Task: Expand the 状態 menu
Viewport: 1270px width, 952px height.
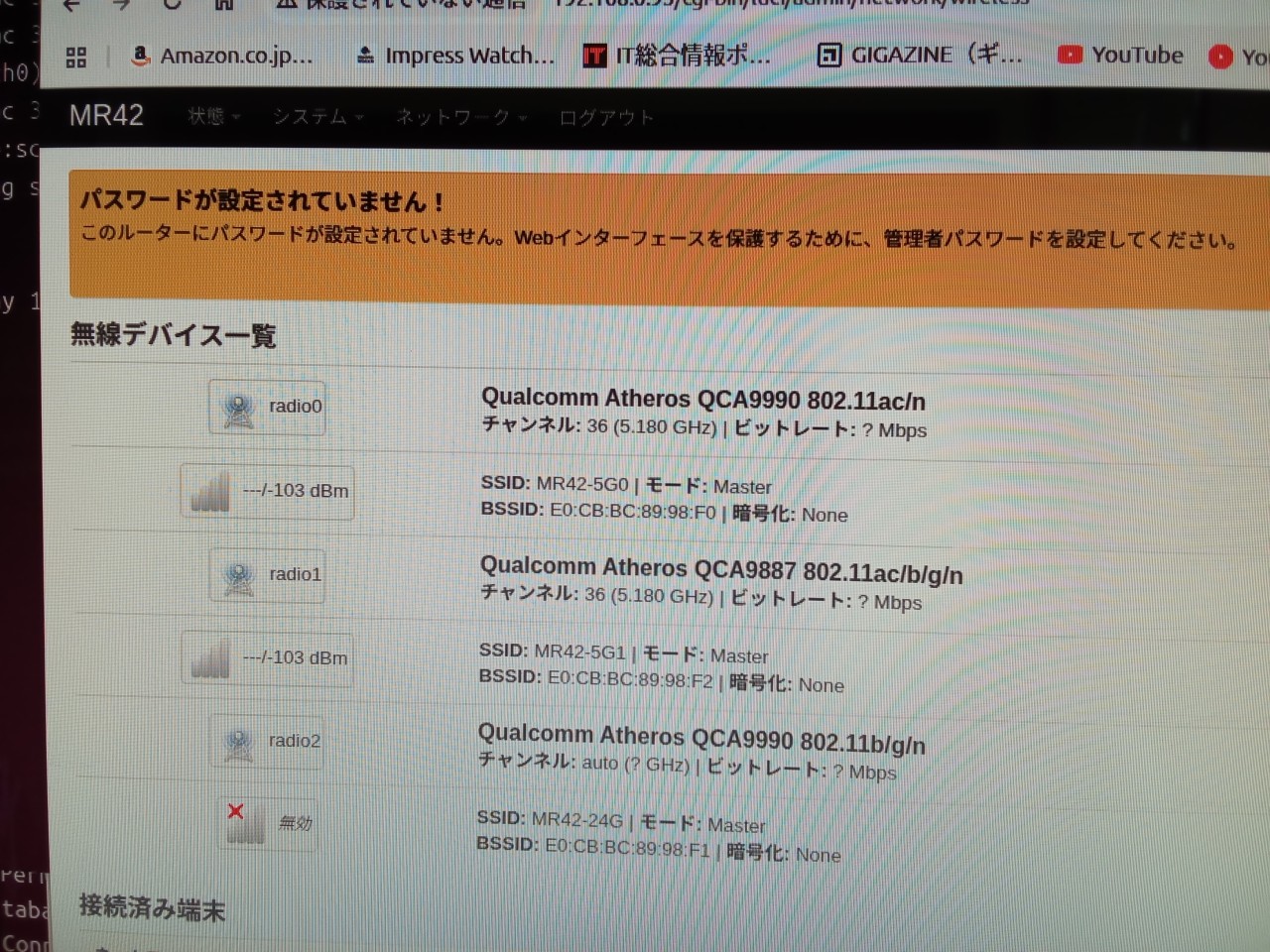Action: click(214, 117)
